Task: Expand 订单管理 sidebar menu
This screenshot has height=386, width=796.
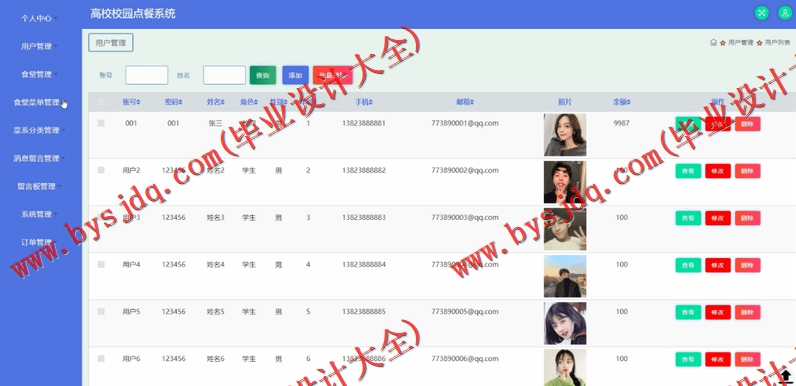Action: [39, 242]
